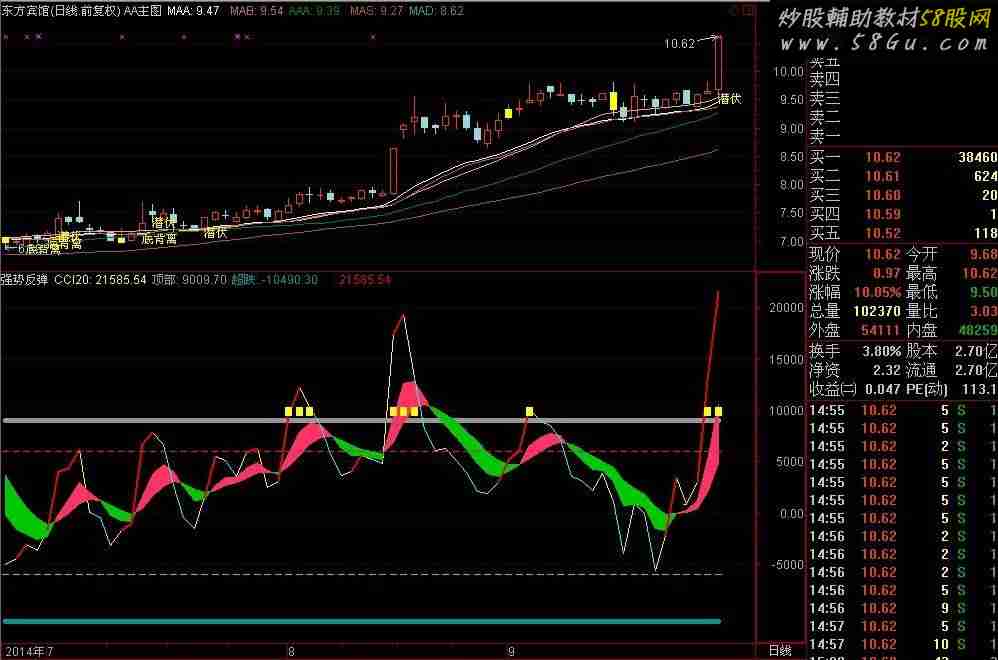Click the gray 顶部 threshold line
998x660 pixels.
(x=362, y=421)
